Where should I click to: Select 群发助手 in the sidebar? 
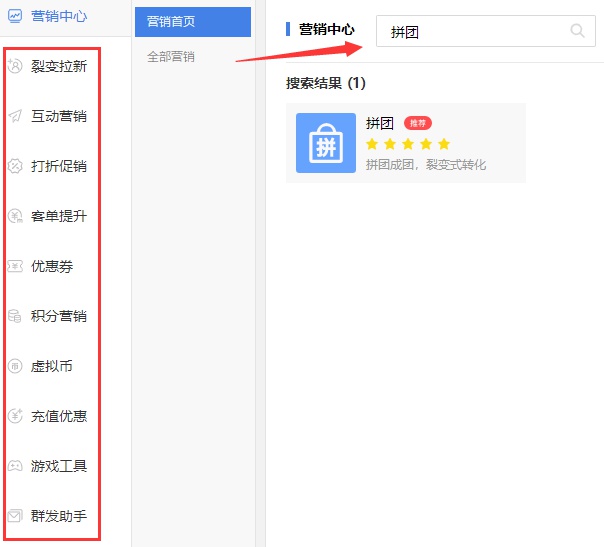click(59, 516)
